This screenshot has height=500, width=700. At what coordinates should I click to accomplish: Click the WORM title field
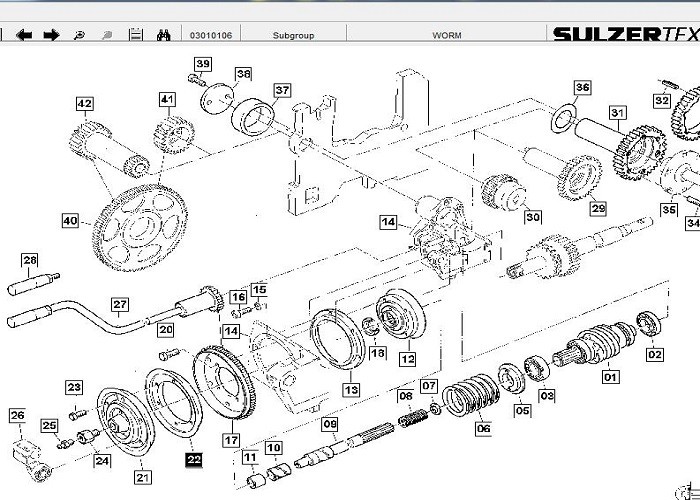click(446, 35)
